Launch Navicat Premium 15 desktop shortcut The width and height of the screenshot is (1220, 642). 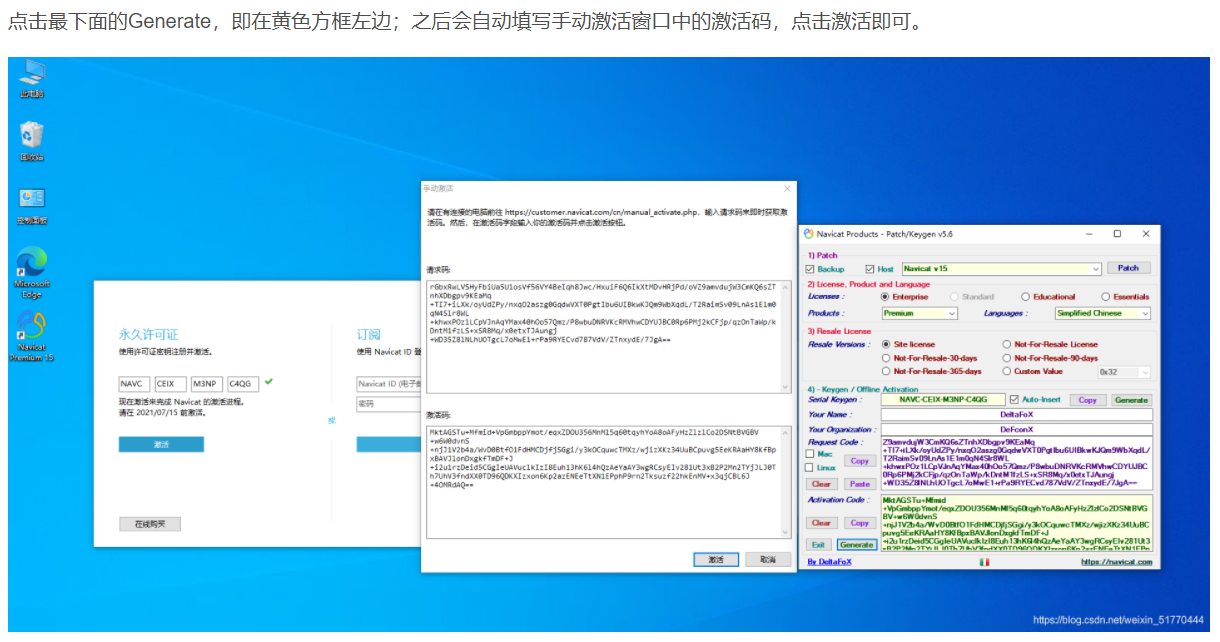pyautogui.click(x=32, y=337)
